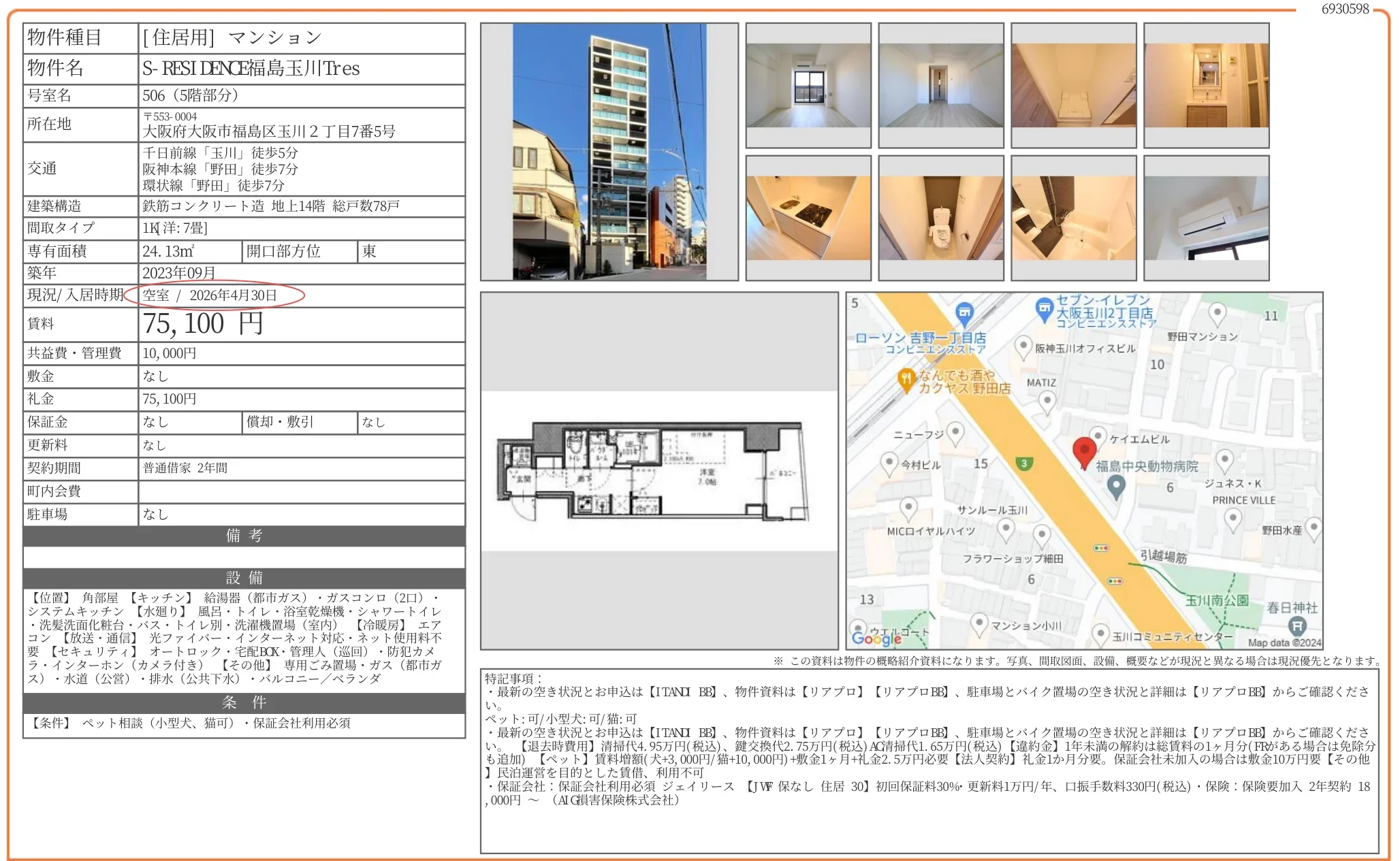Open the Google logo link on the map
1400x861 pixels.
click(x=877, y=639)
